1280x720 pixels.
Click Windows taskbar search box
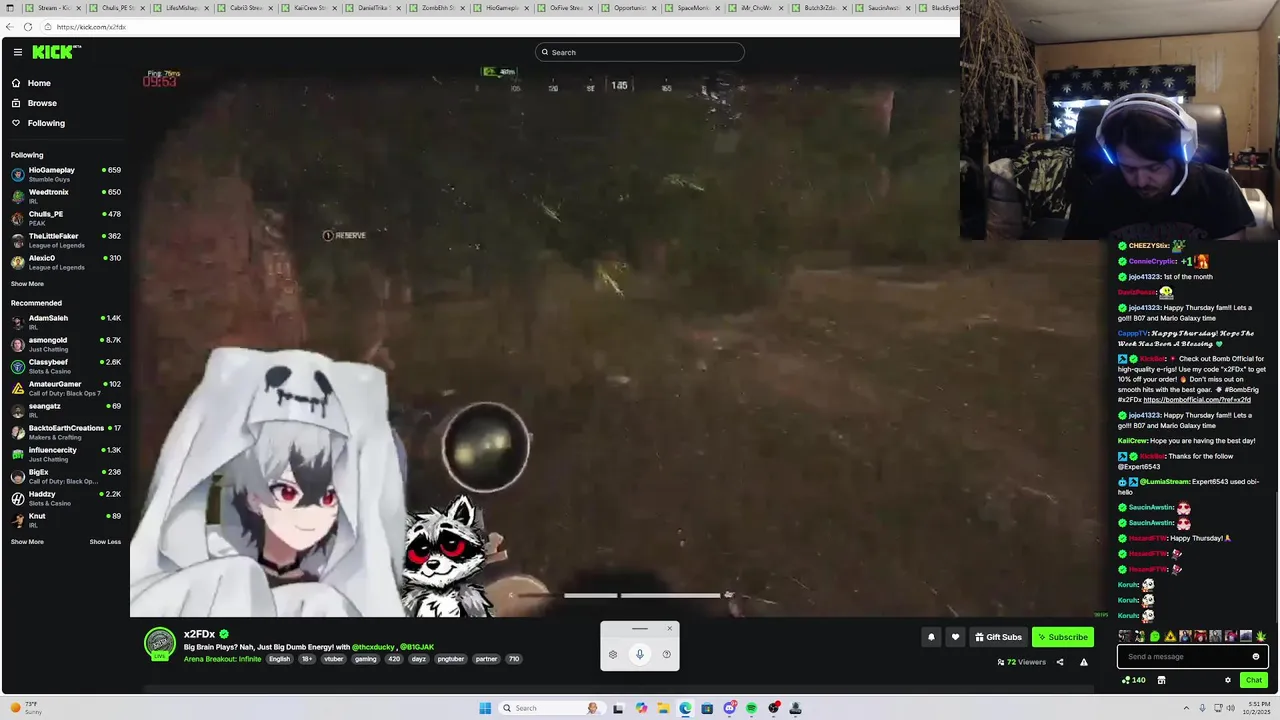(x=553, y=708)
